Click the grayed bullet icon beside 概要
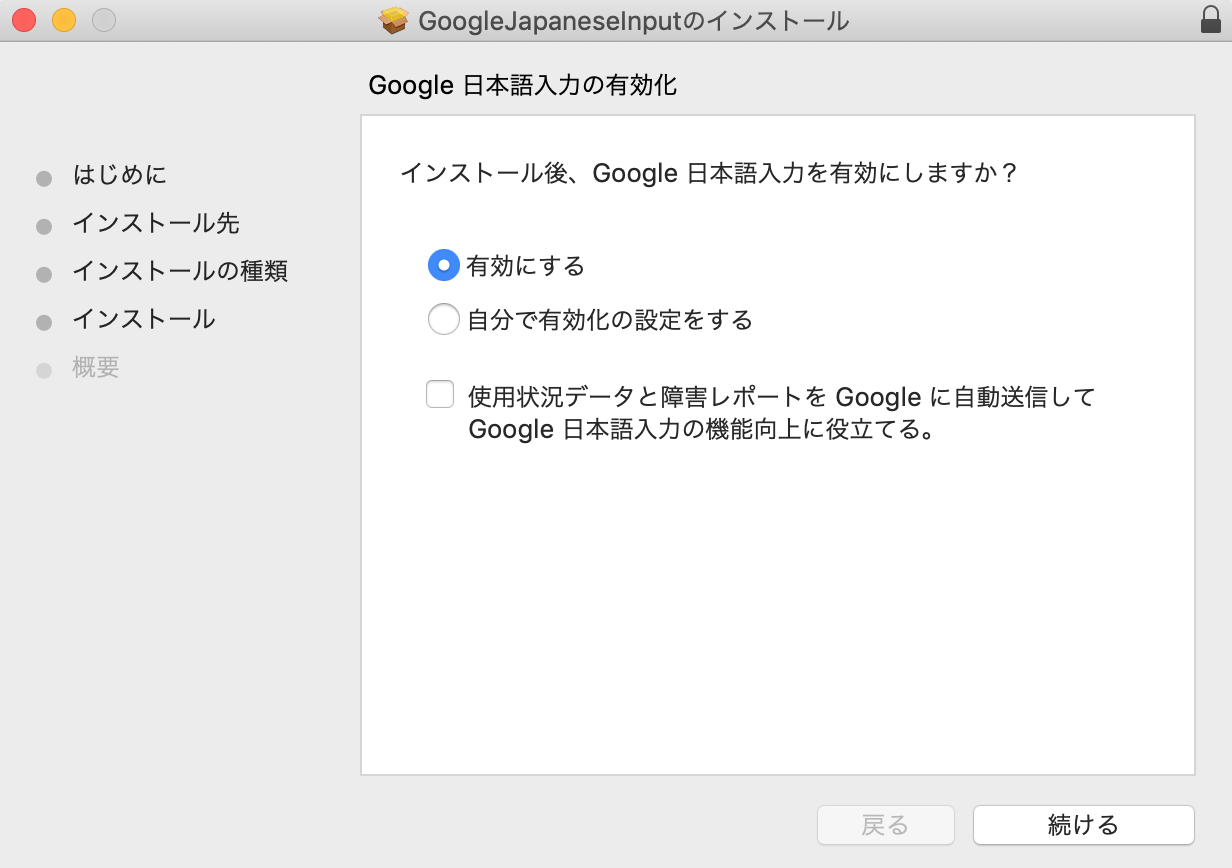1232x868 pixels. pos(44,369)
